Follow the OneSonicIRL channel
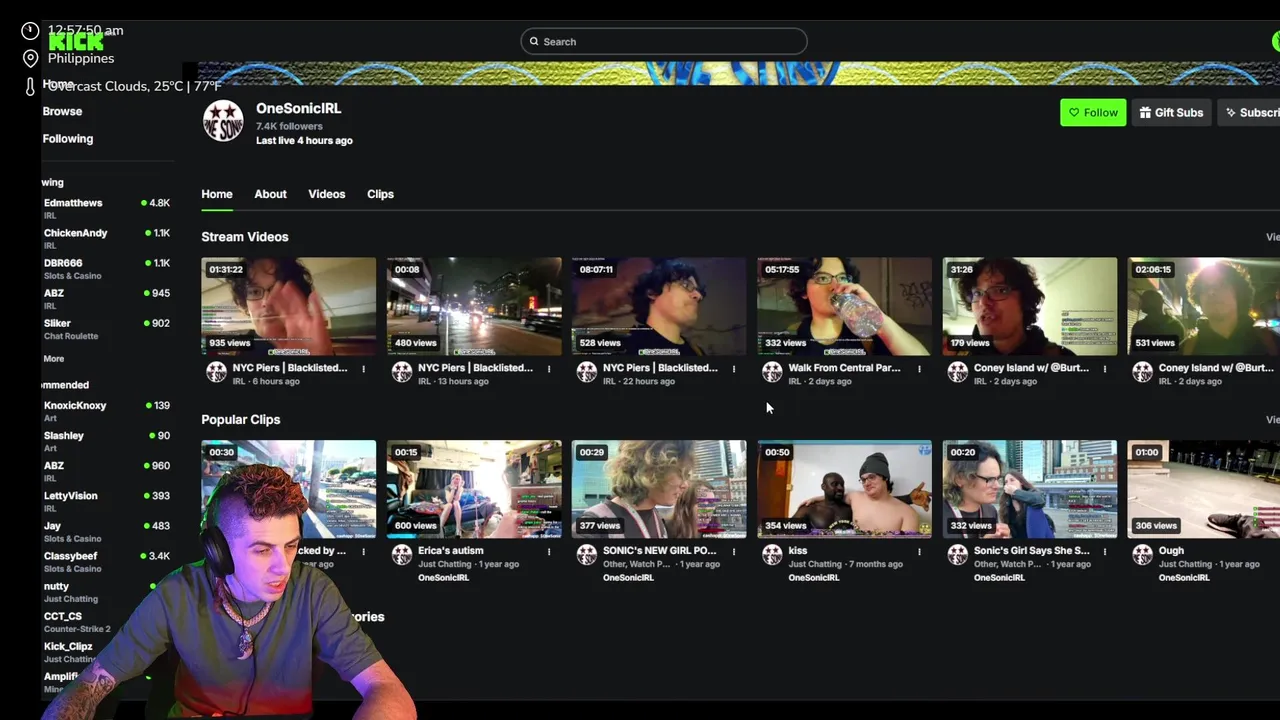The height and width of the screenshot is (720, 1280). point(1093,113)
